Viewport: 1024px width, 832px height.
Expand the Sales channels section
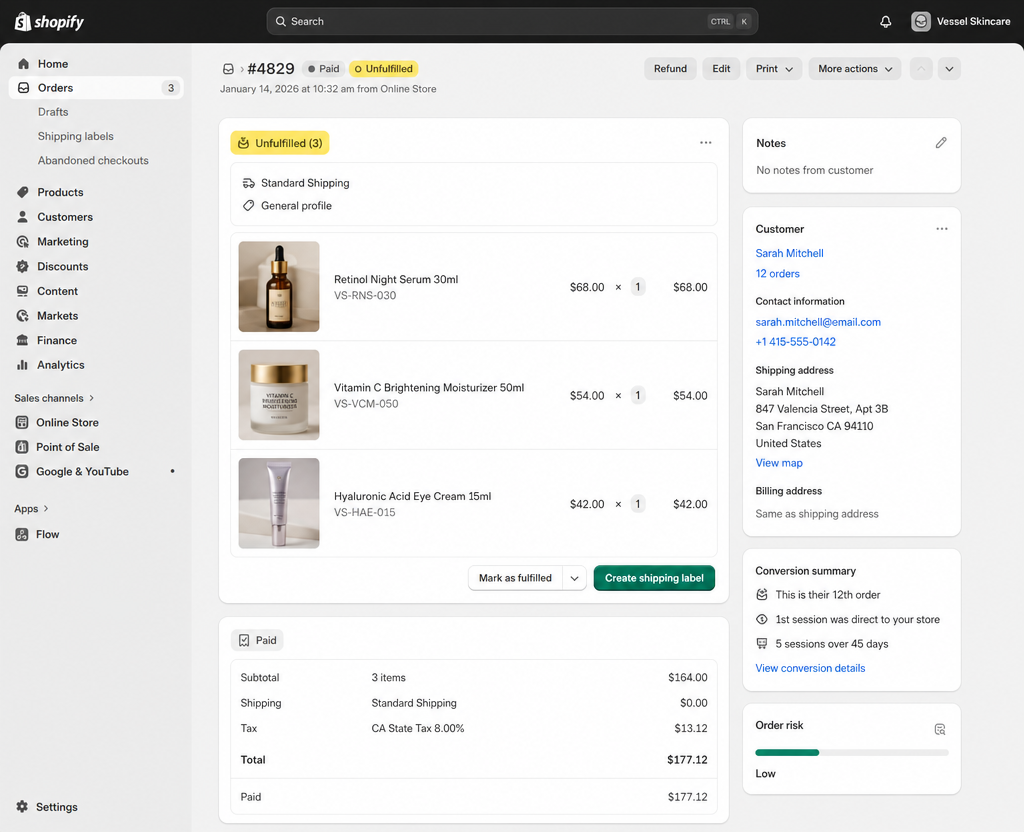point(55,398)
